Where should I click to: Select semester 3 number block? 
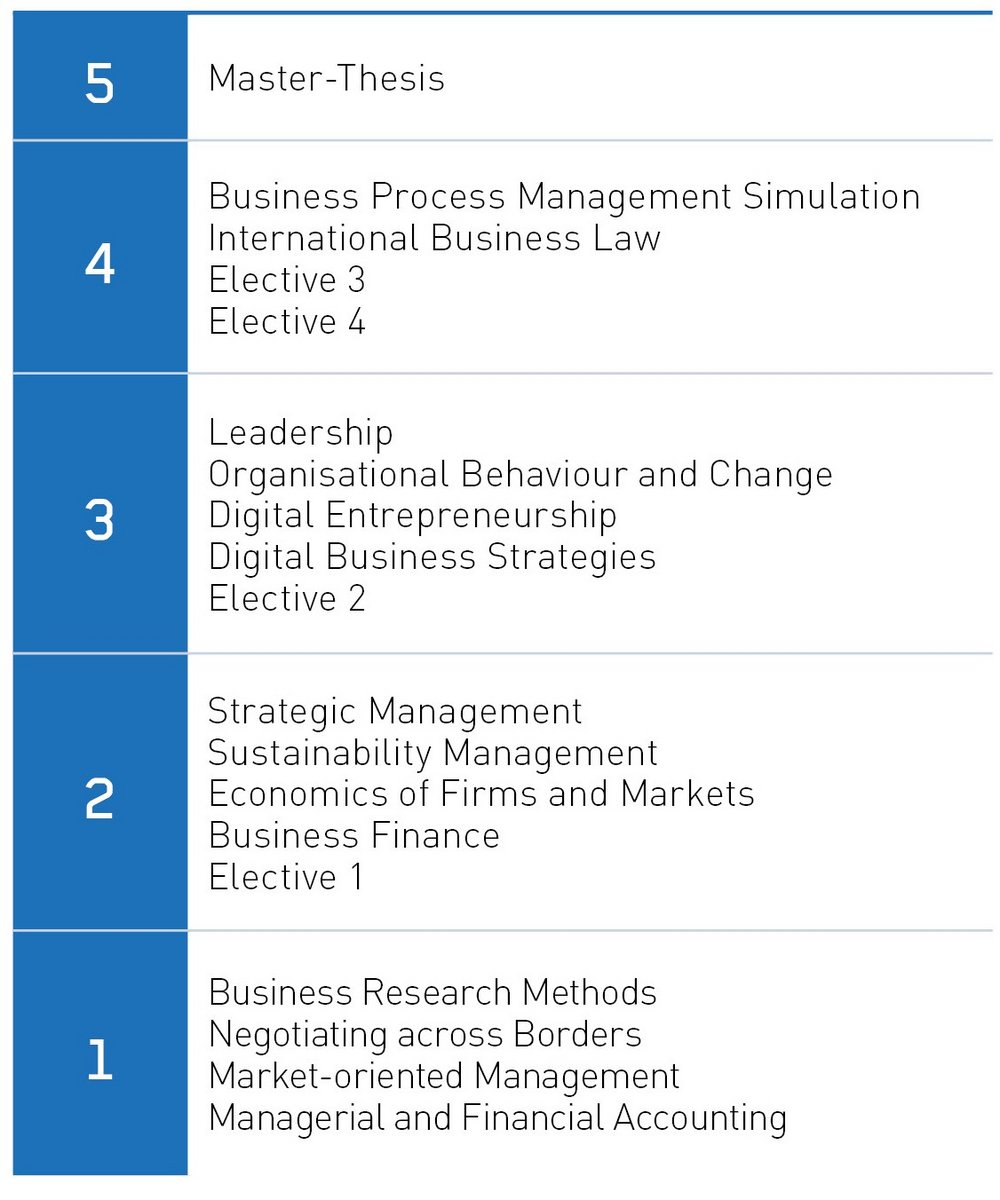click(x=100, y=521)
